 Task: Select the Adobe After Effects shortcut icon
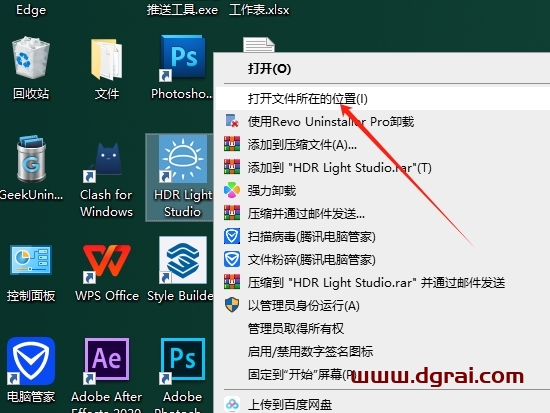click(106, 360)
